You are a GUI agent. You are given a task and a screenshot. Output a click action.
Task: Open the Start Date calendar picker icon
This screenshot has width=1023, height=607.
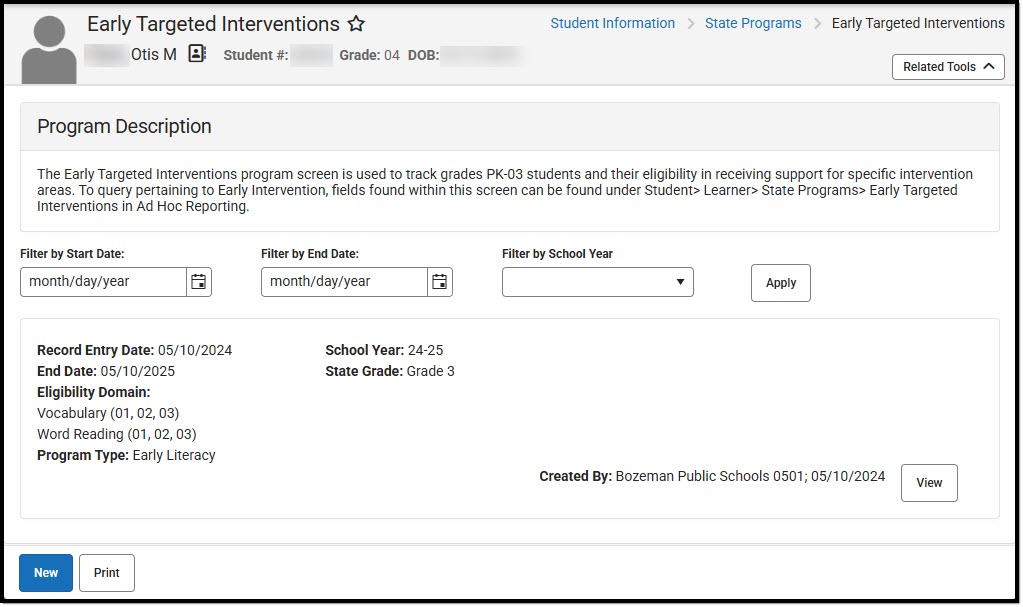(x=198, y=282)
